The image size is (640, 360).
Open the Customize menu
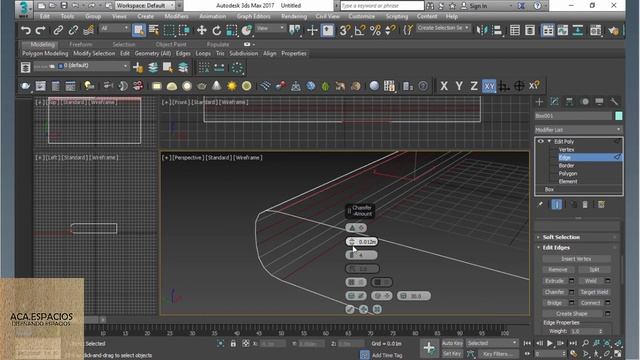pyautogui.click(x=362, y=16)
